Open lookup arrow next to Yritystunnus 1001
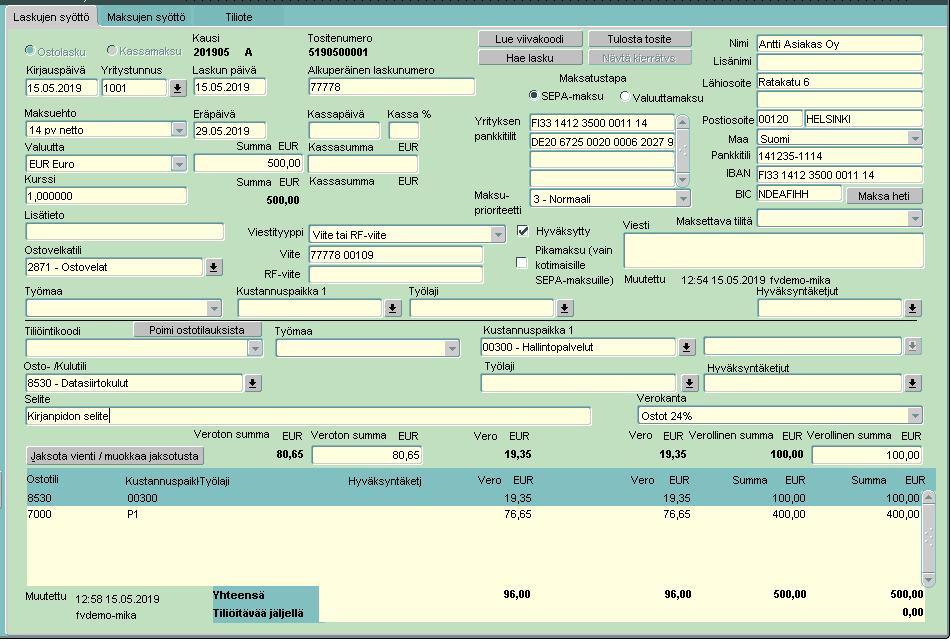951x641 pixels. click(177, 88)
